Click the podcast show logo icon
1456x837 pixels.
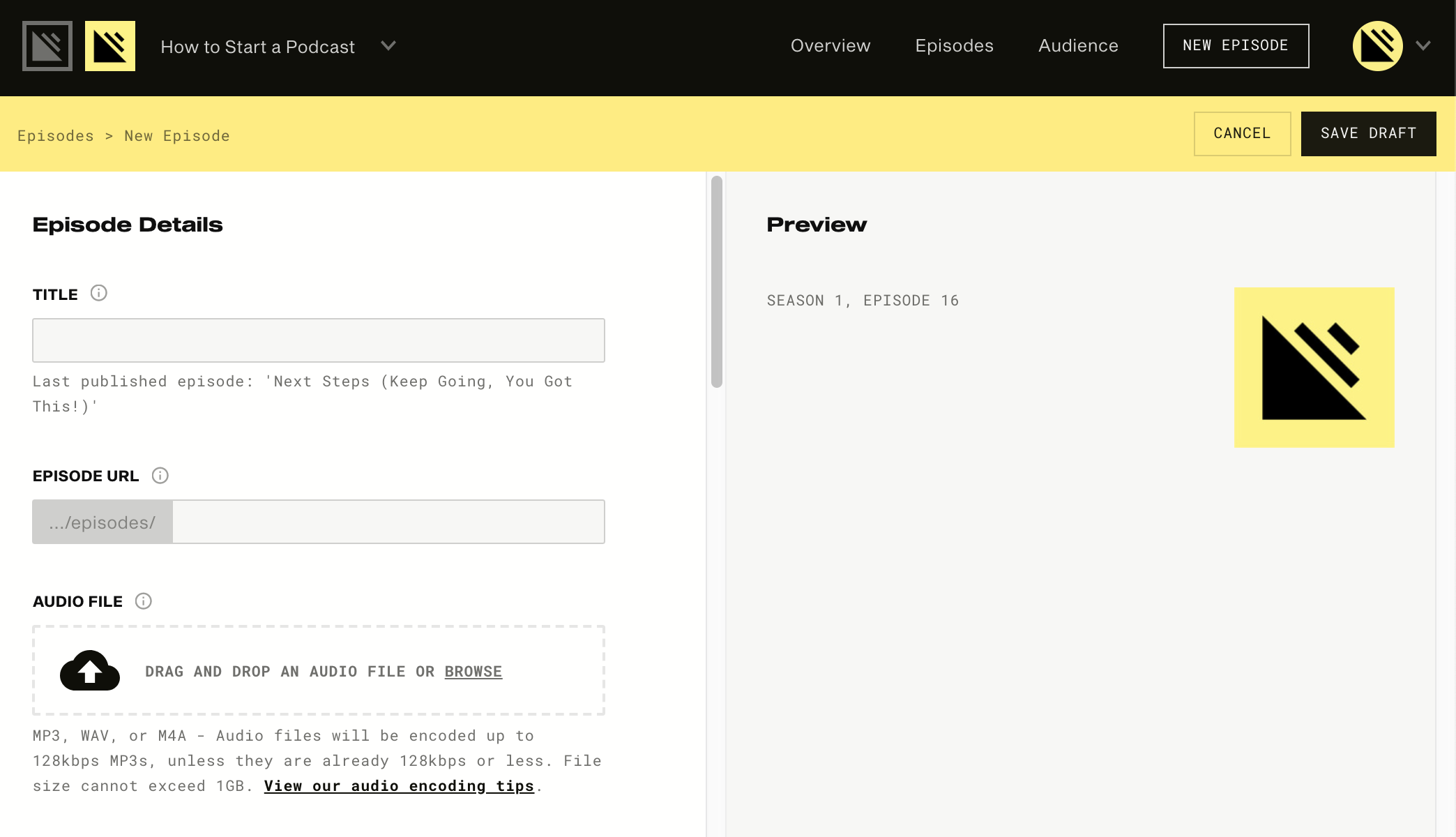[x=110, y=46]
